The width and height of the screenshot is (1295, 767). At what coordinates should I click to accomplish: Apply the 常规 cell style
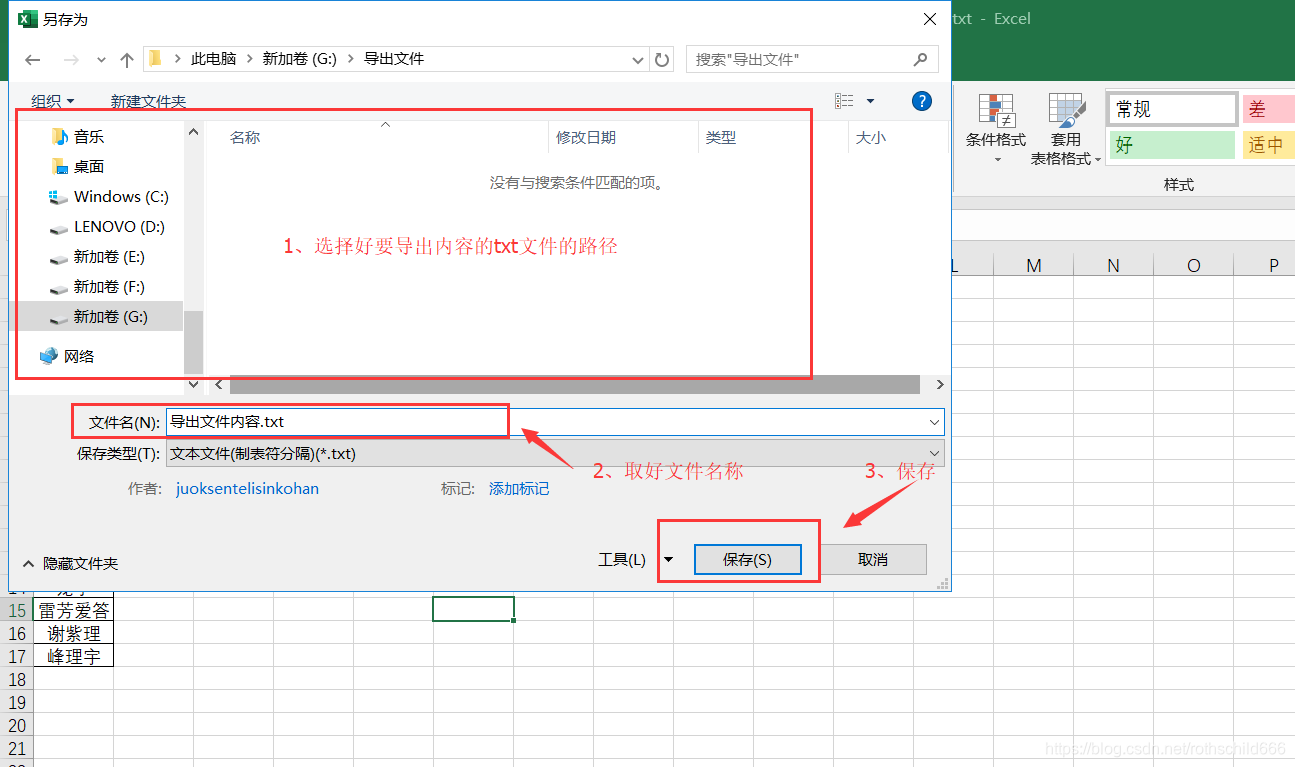pos(1172,109)
